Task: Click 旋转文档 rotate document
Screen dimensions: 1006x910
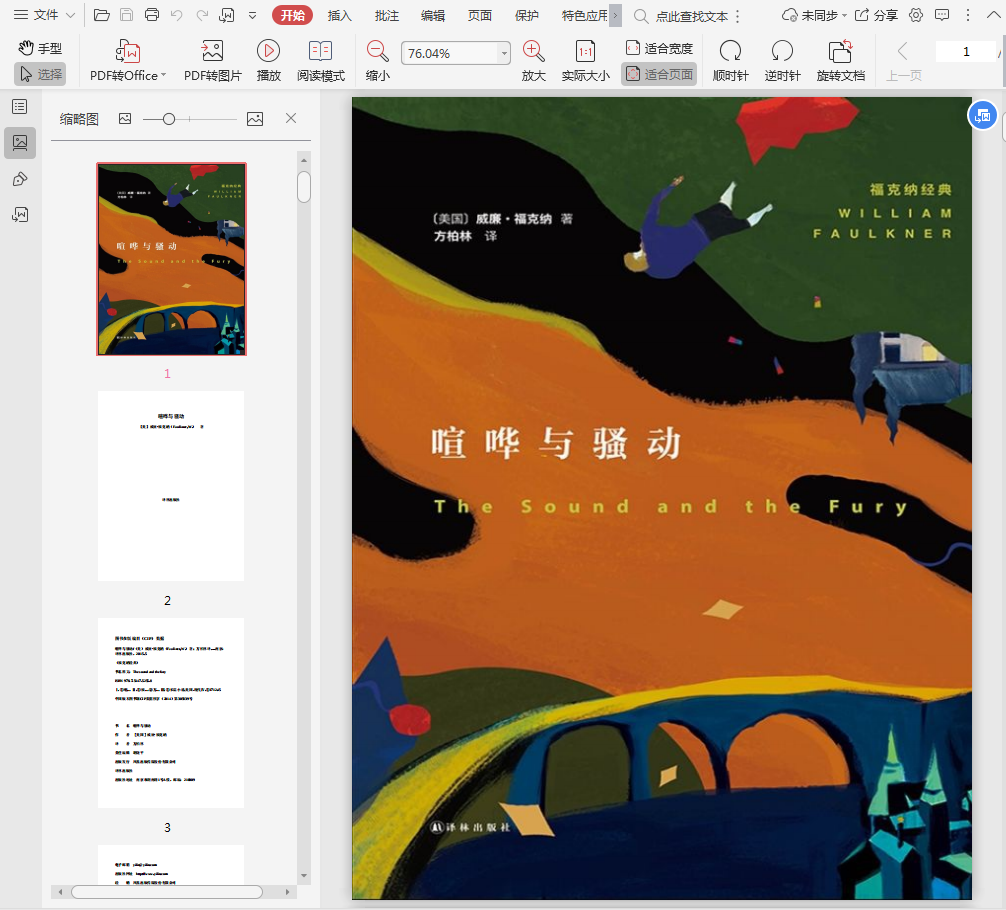Action: click(x=840, y=61)
